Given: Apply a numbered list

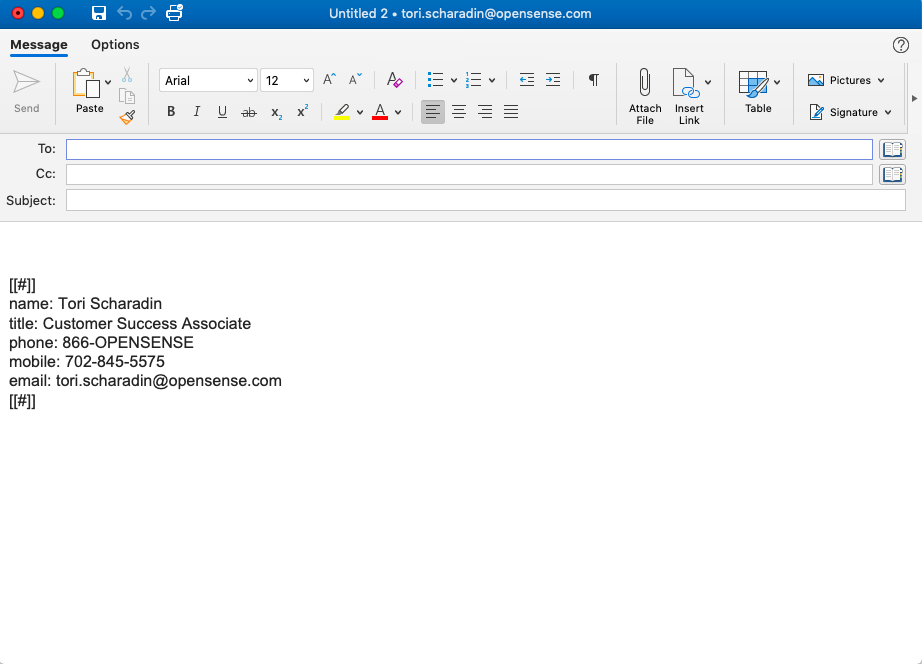Looking at the screenshot, I should tap(473, 80).
